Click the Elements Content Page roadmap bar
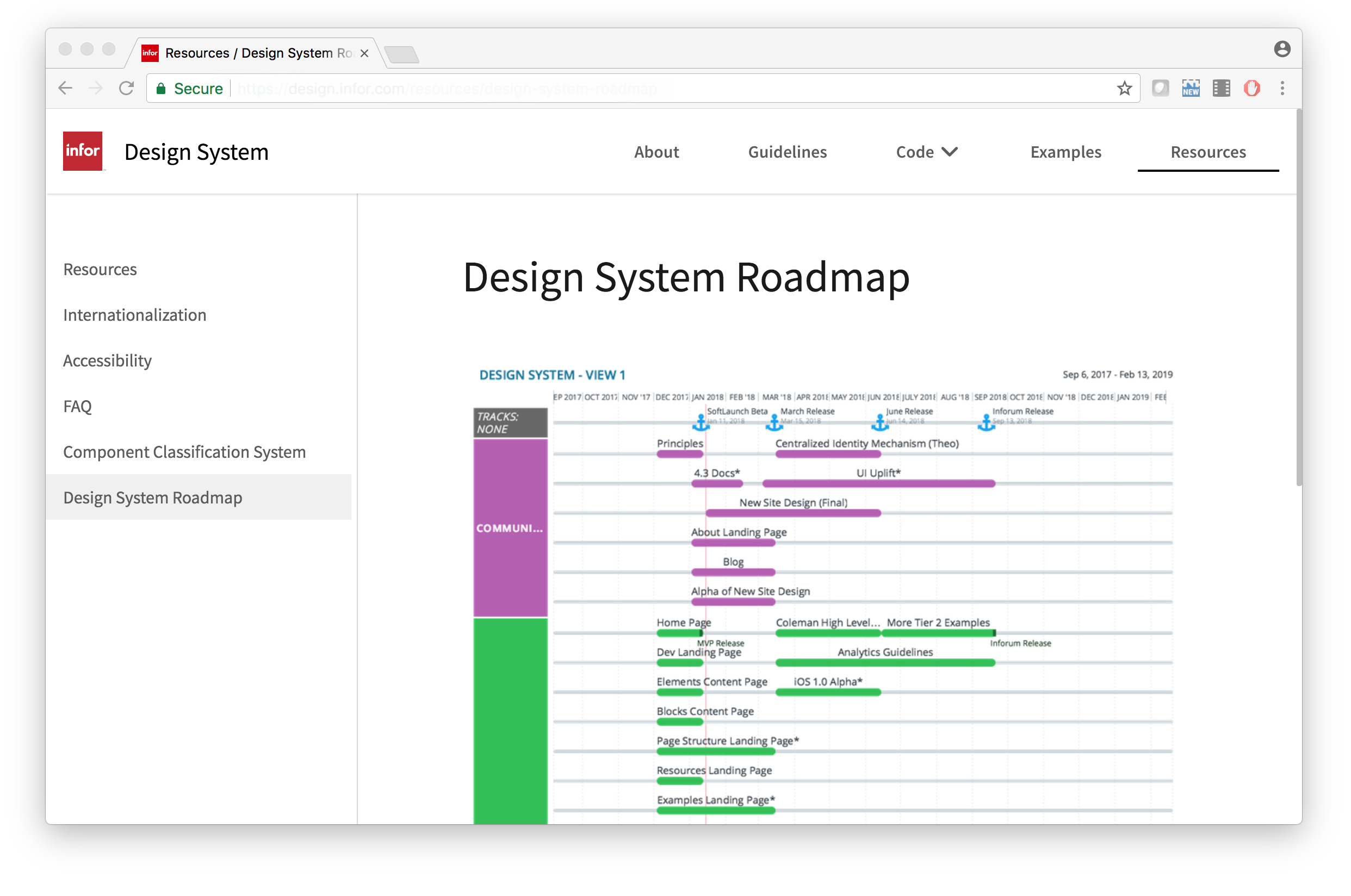 tap(679, 693)
